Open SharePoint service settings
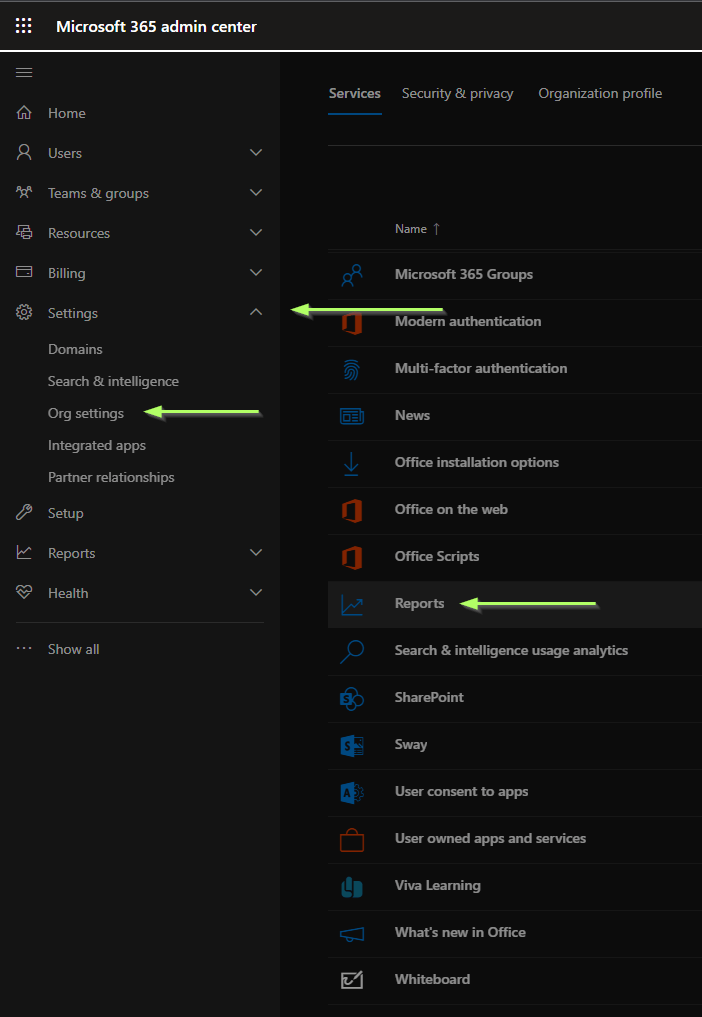This screenshot has height=1017, width=702. 429,697
